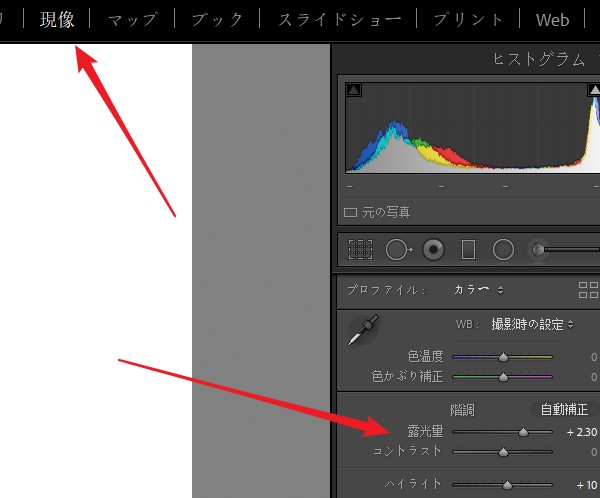This screenshot has width=600, height=498.
Task: Click the ハイライト slider handle
Action: 507,485
